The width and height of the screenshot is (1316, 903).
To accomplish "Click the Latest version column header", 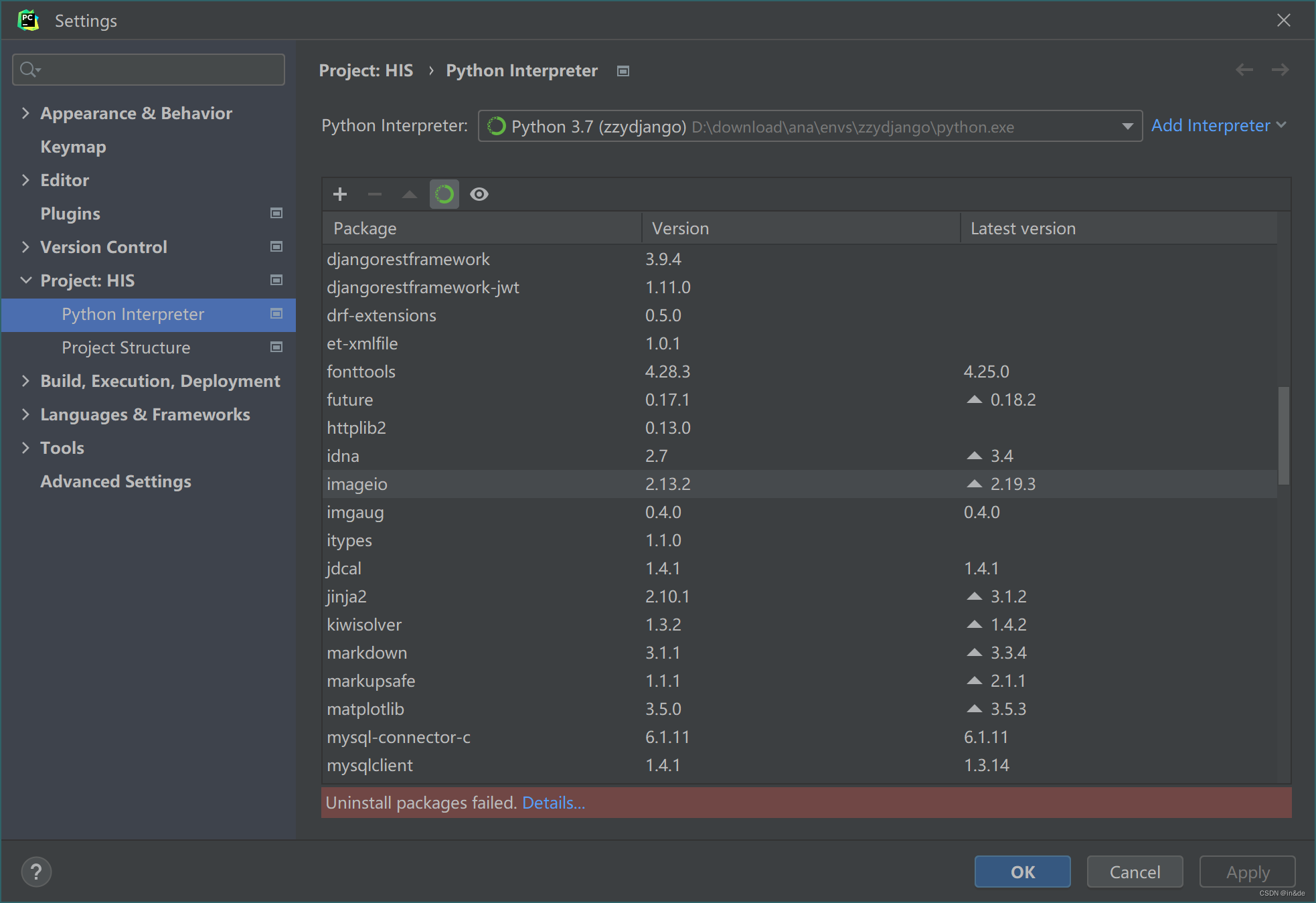I will (1119, 228).
